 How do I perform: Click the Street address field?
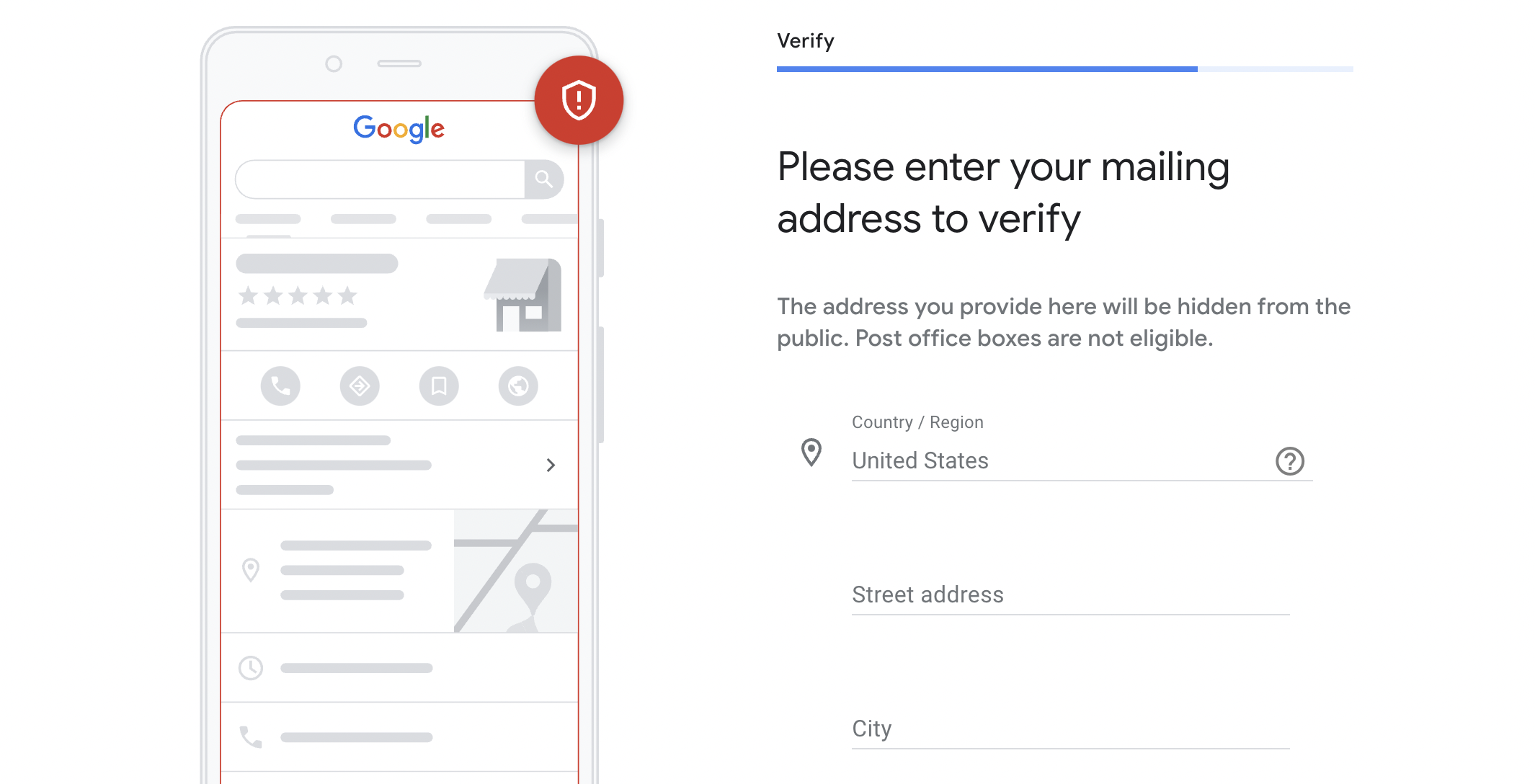1070,595
